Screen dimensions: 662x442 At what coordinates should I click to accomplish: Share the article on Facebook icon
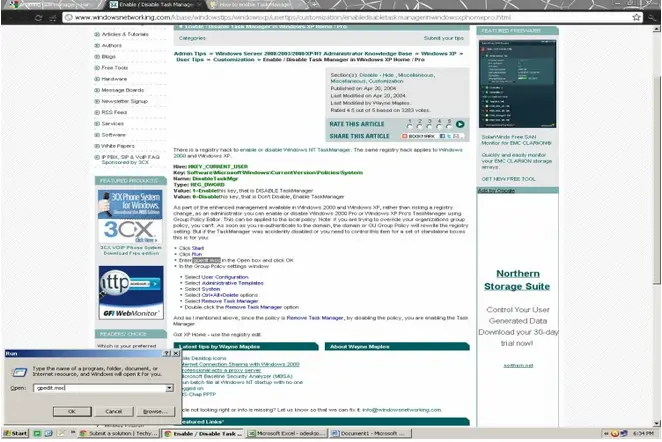(442, 136)
